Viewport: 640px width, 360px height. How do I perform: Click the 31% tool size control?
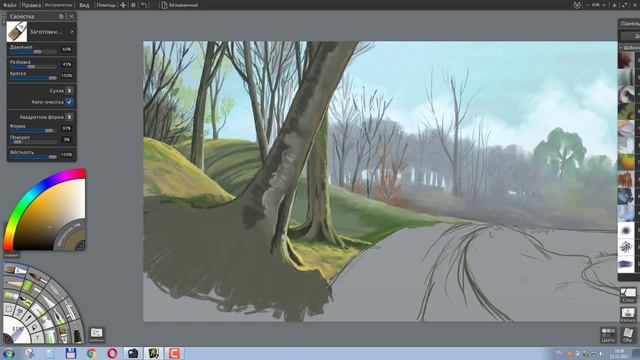tap(17, 329)
